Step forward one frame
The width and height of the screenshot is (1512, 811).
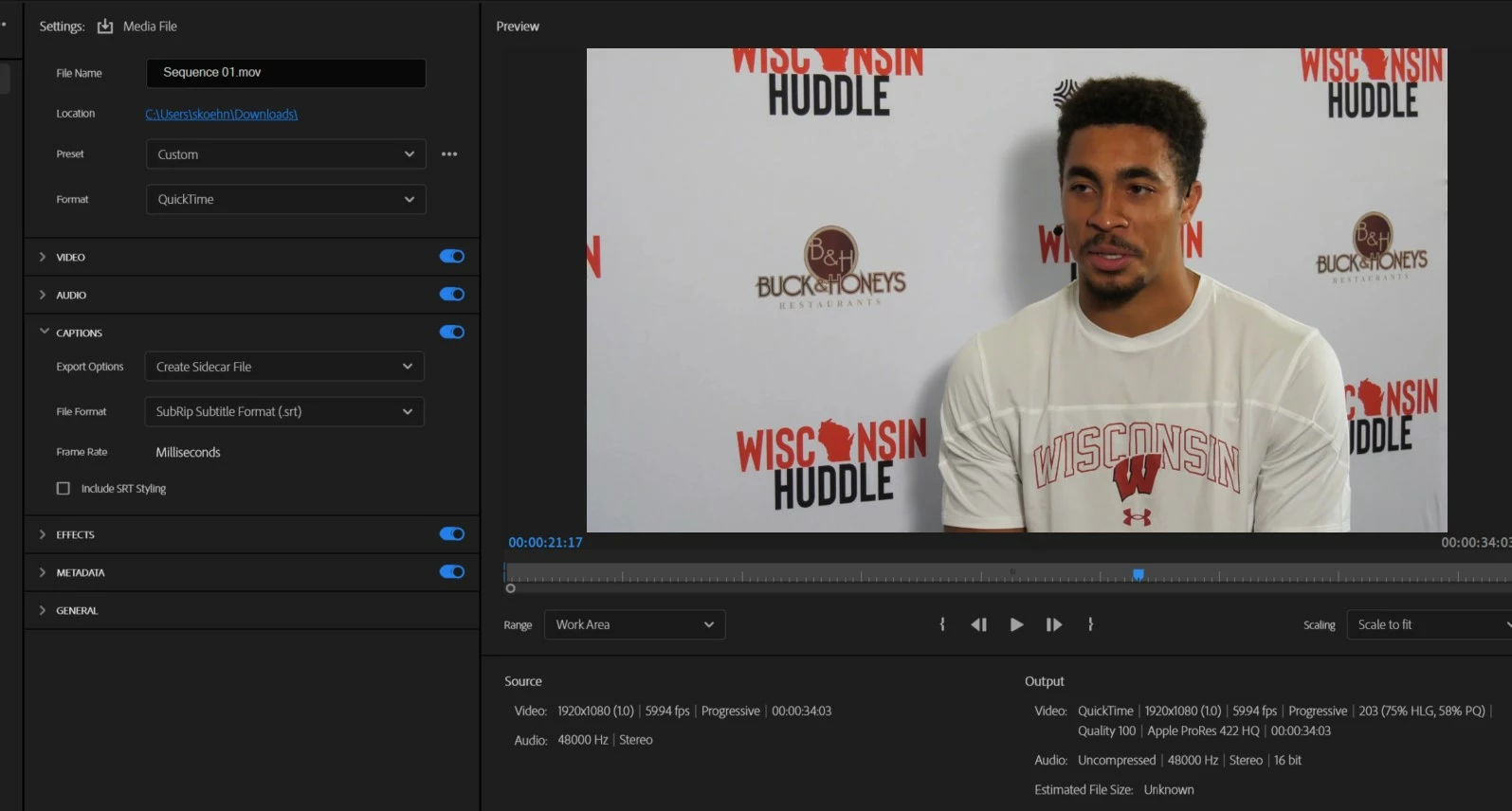click(1053, 624)
